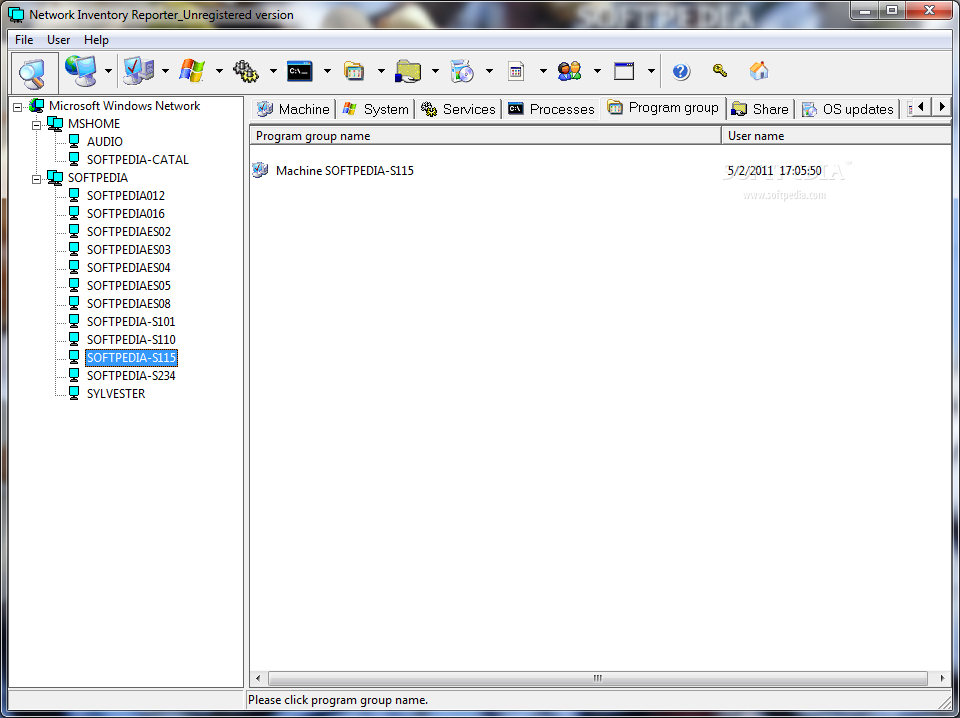960x718 pixels.
Task: Select SOFTPEDIA-S110 in the tree
Action: 131,340
